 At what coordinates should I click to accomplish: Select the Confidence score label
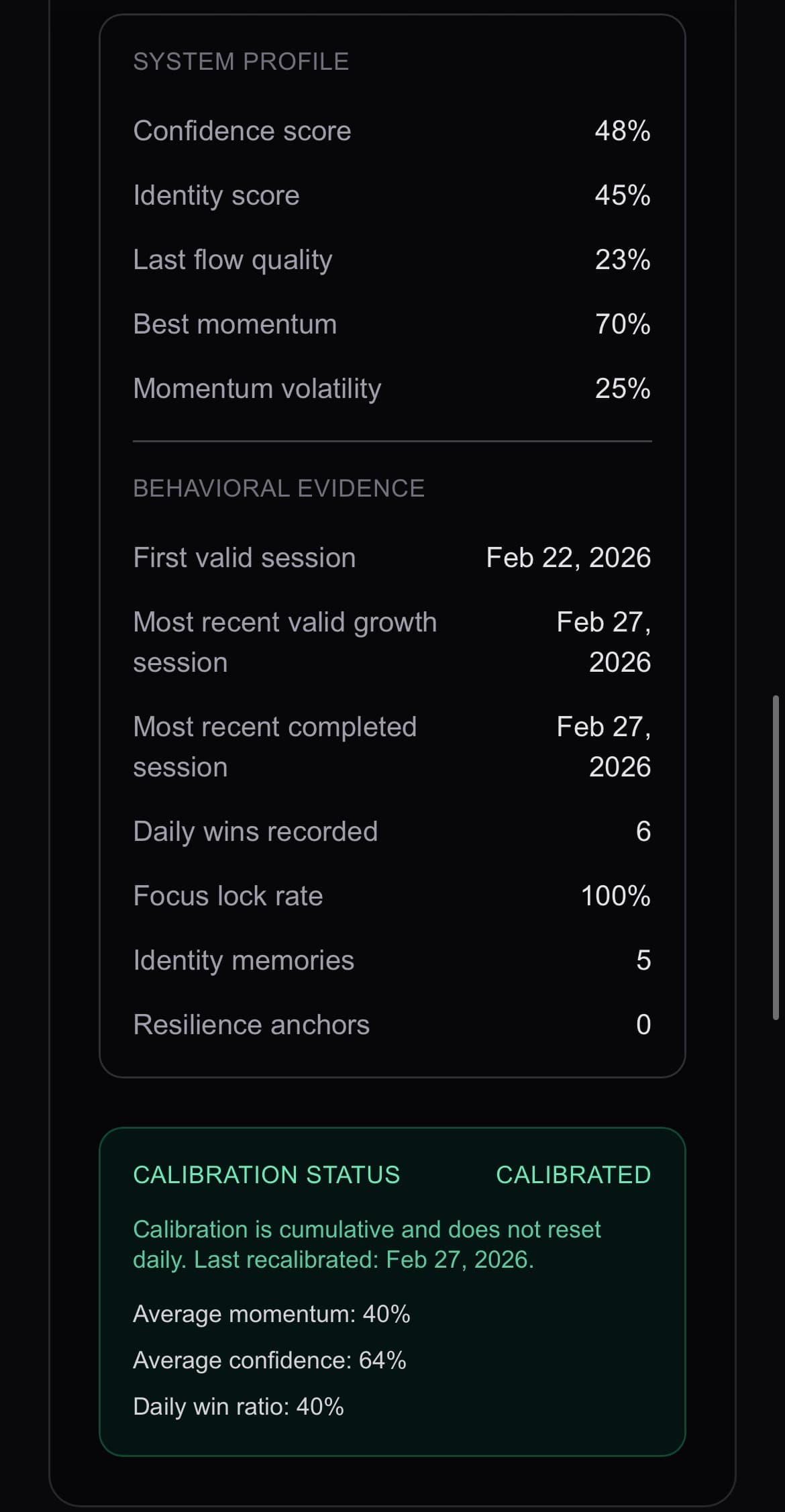[x=242, y=131]
